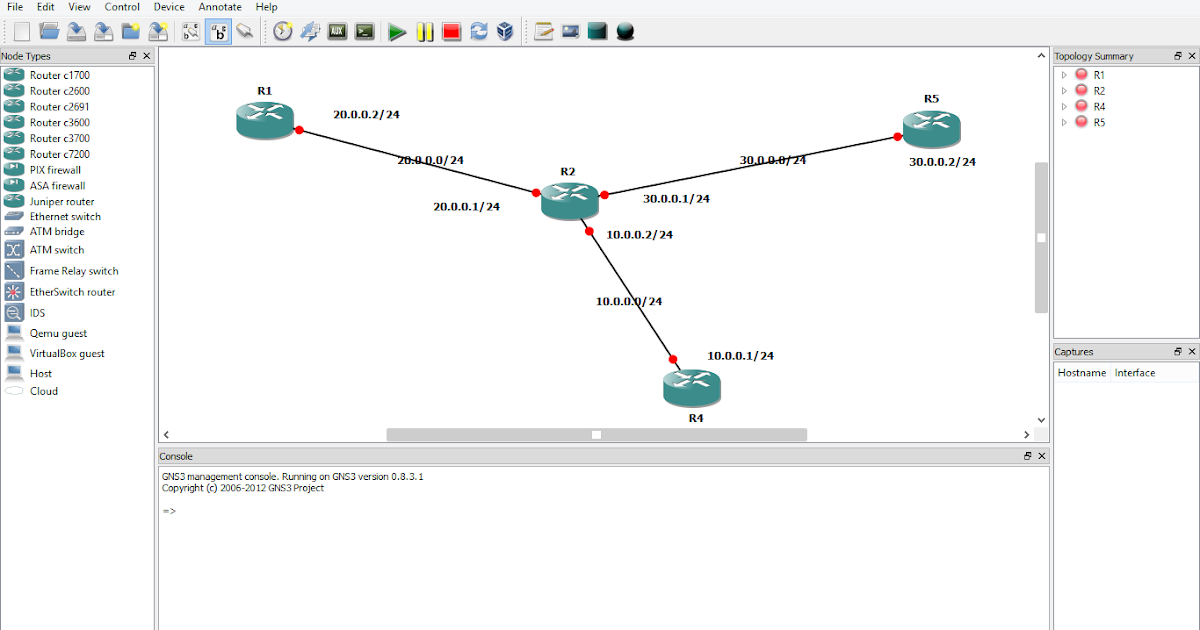
Task: Click the canvas vertical scrollbar thumb
Action: (1041, 238)
